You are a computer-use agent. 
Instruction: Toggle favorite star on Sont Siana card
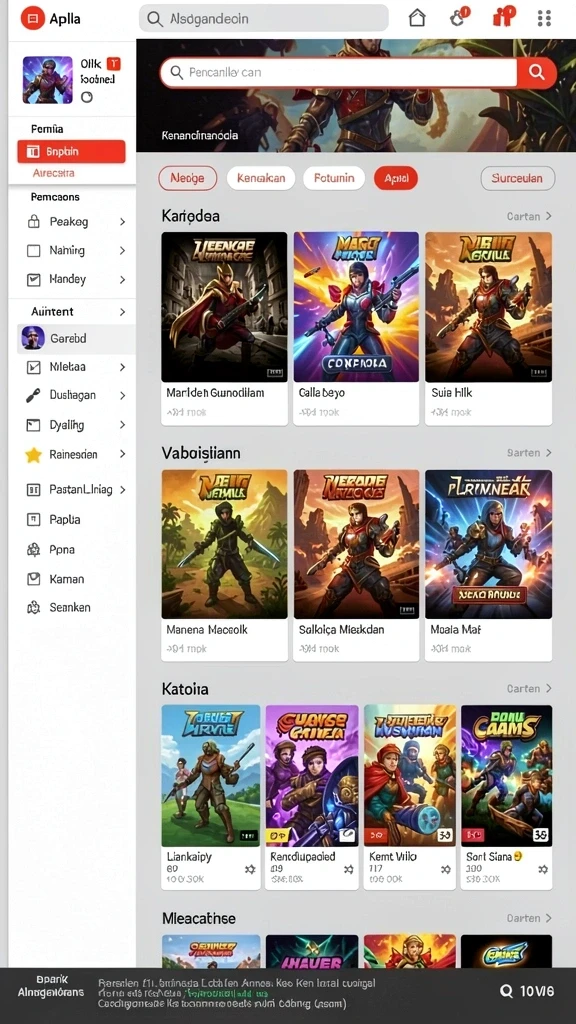543,869
